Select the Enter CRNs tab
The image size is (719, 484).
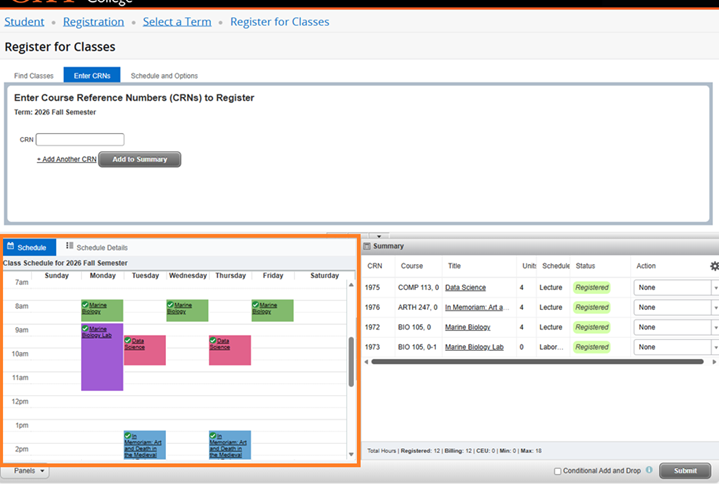coord(92,75)
